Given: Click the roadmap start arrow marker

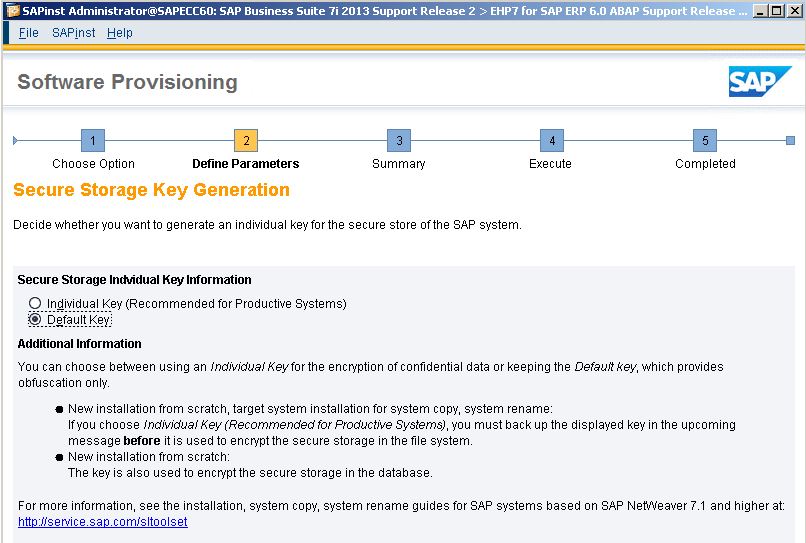Looking at the screenshot, I should [15, 140].
